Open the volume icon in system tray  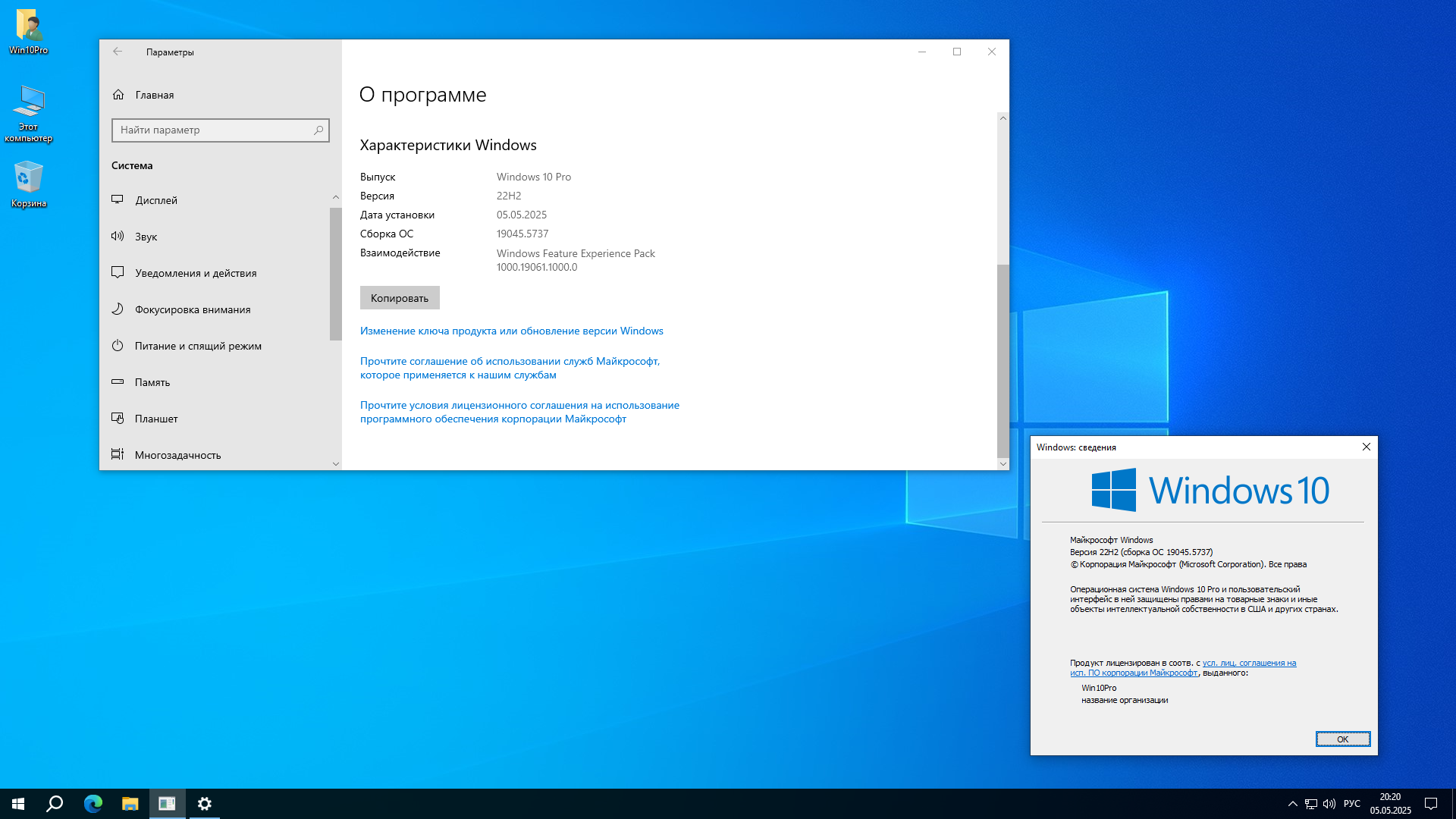click(1329, 803)
